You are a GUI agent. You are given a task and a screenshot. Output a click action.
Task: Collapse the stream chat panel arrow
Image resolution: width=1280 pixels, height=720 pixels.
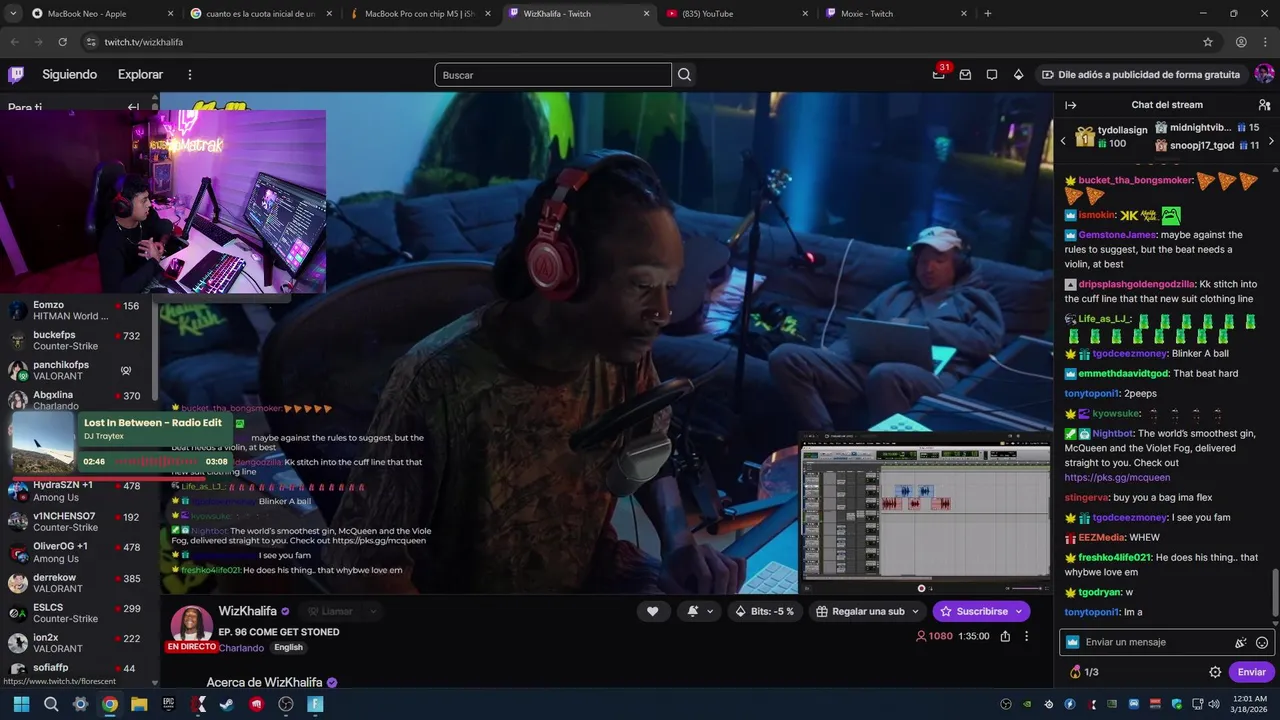[1071, 105]
